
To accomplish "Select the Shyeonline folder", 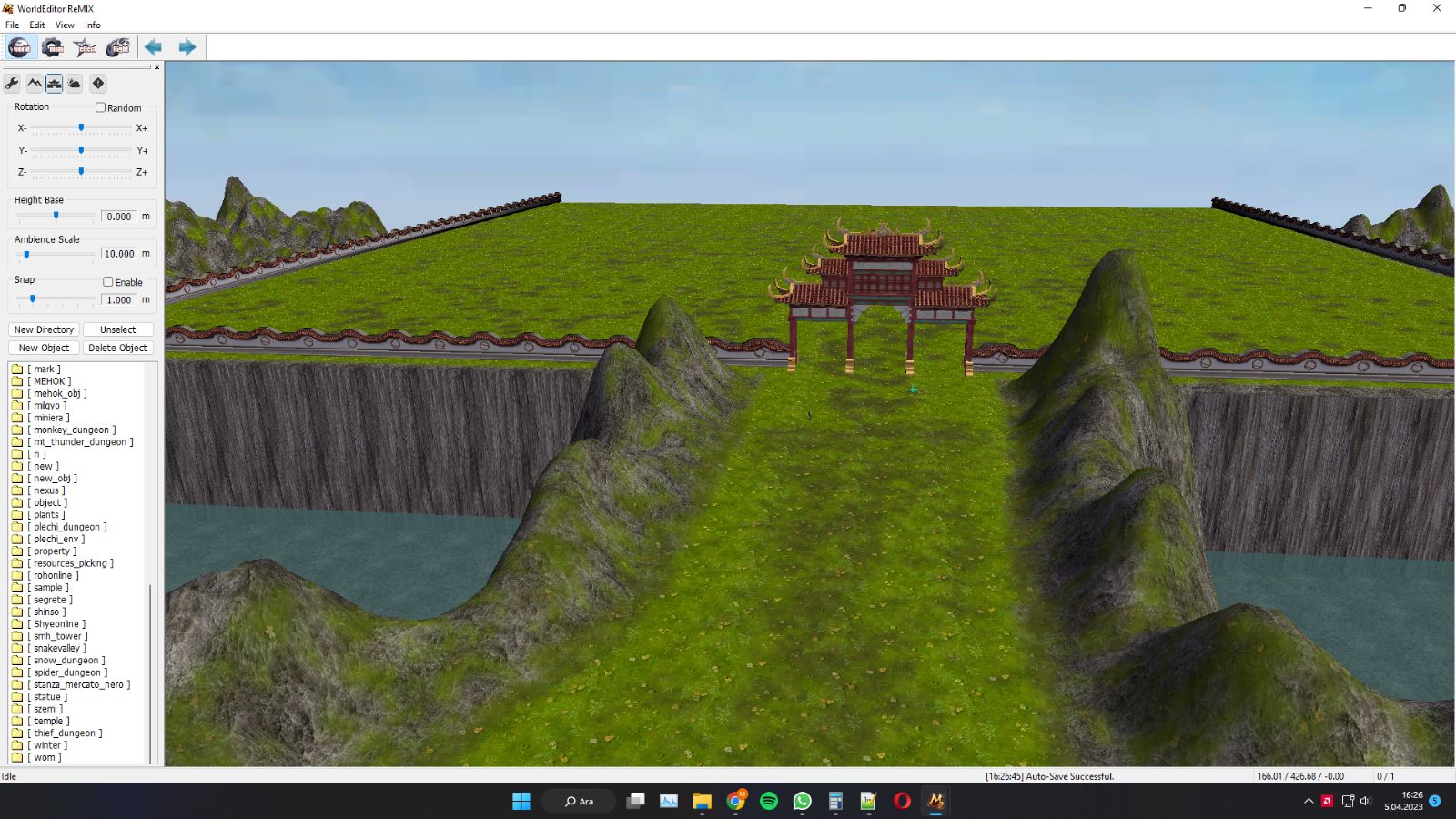I will pos(49,624).
